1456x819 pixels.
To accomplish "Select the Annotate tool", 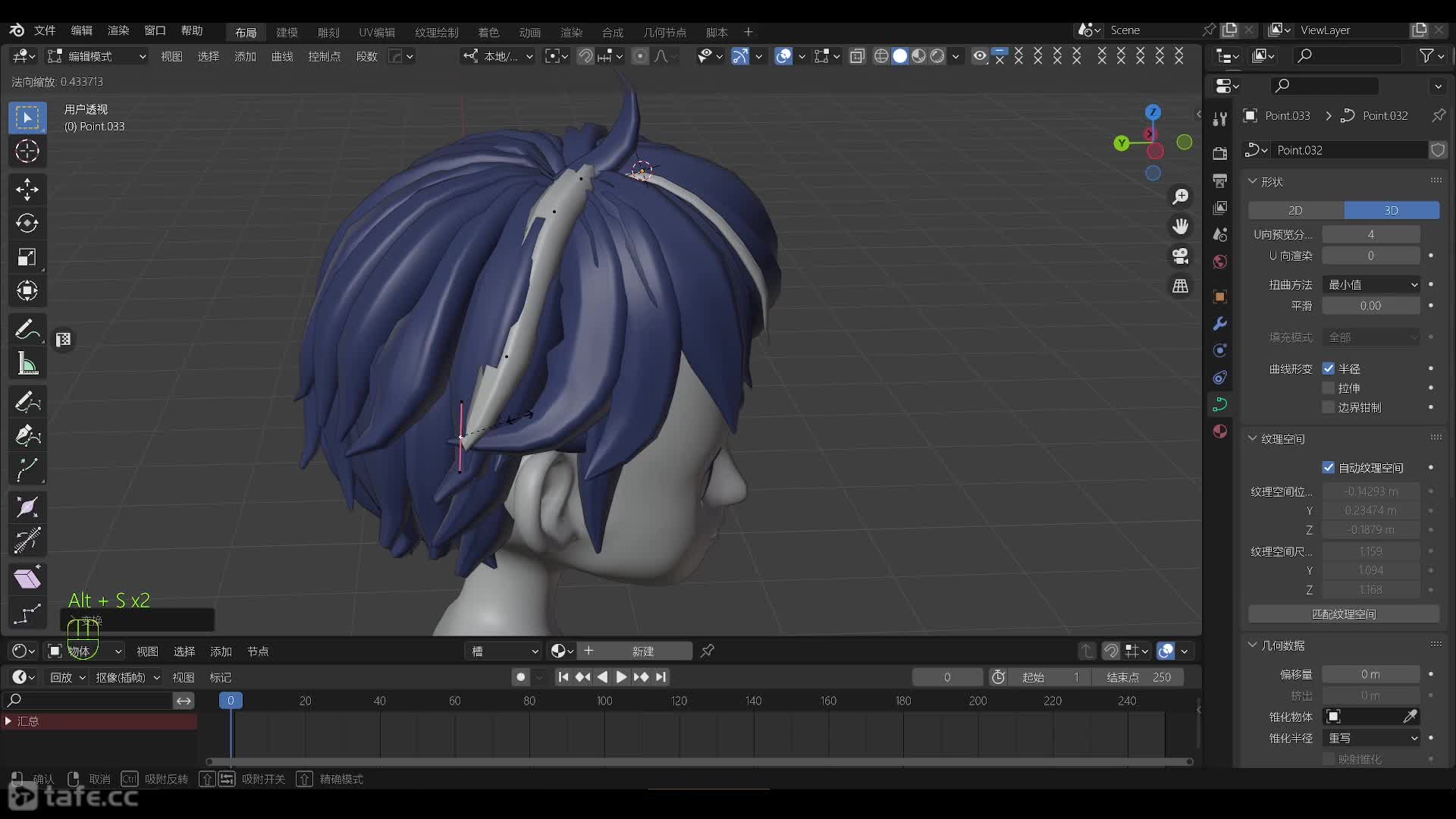I will pyautogui.click(x=27, y=330).
